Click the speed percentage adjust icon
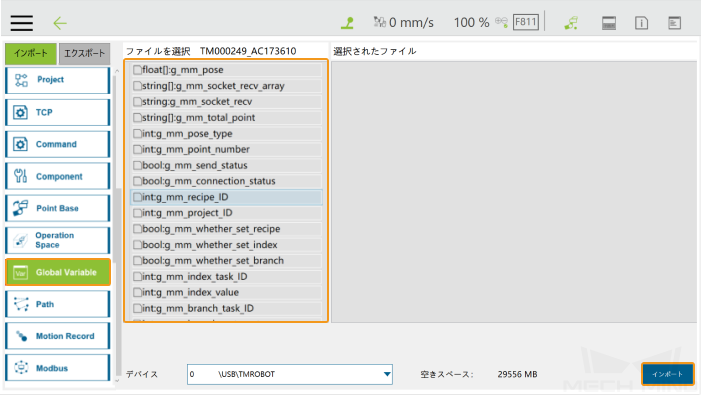701x396 pixels. tap(502, 22)
